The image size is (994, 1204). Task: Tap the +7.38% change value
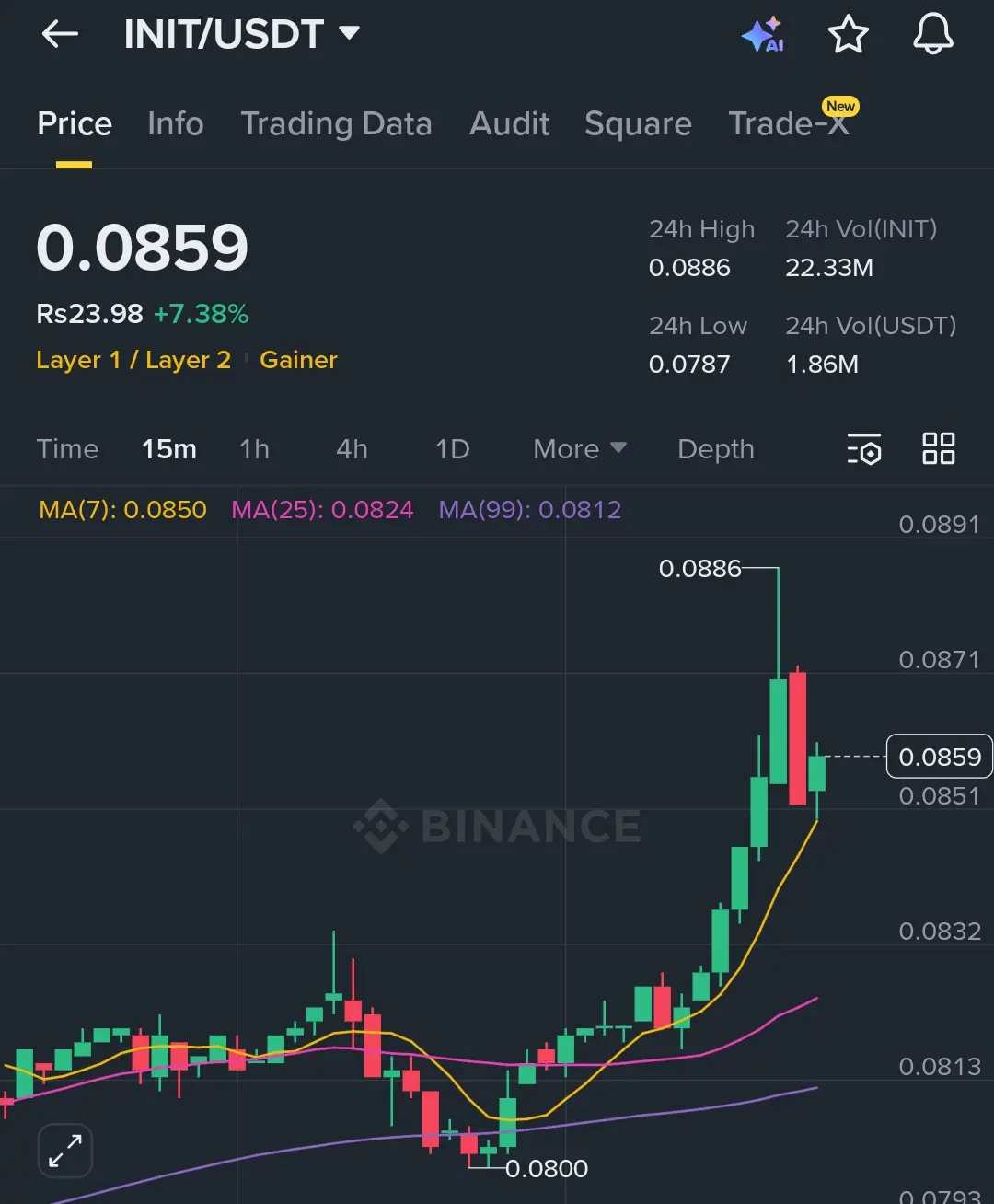(x=201, y=314)
